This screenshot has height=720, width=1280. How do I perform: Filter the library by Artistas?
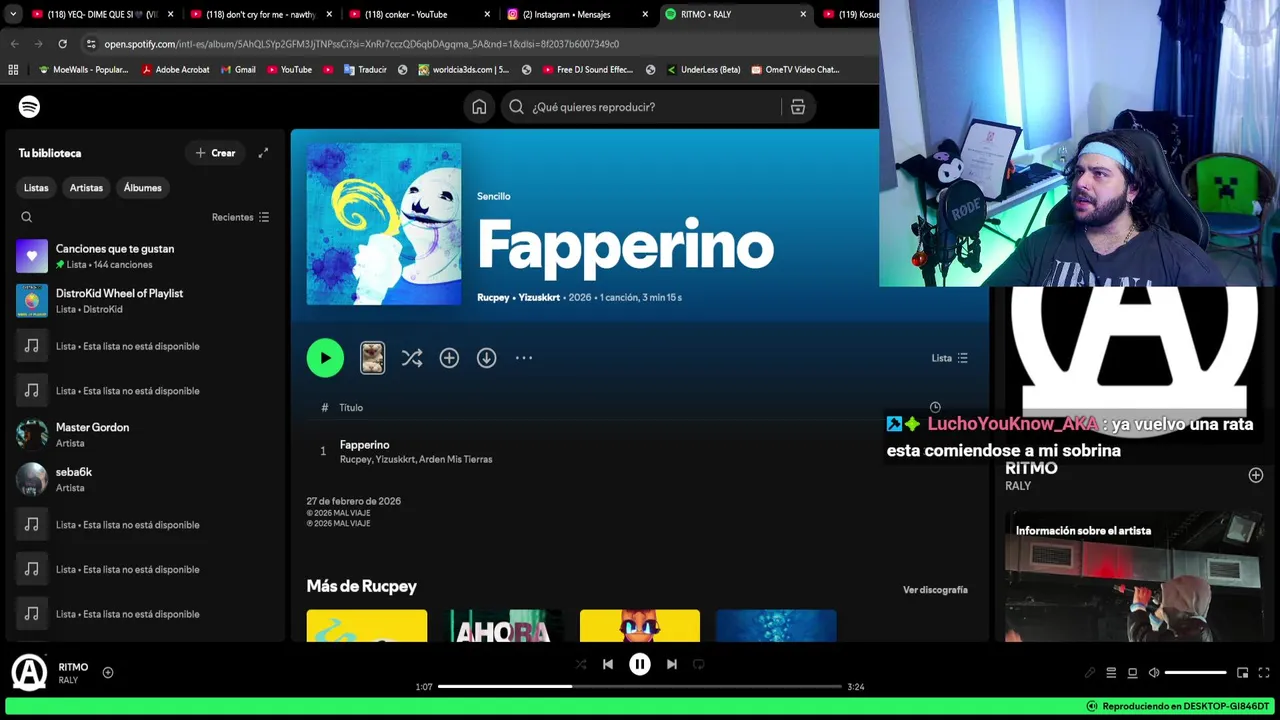coord(86,188)
